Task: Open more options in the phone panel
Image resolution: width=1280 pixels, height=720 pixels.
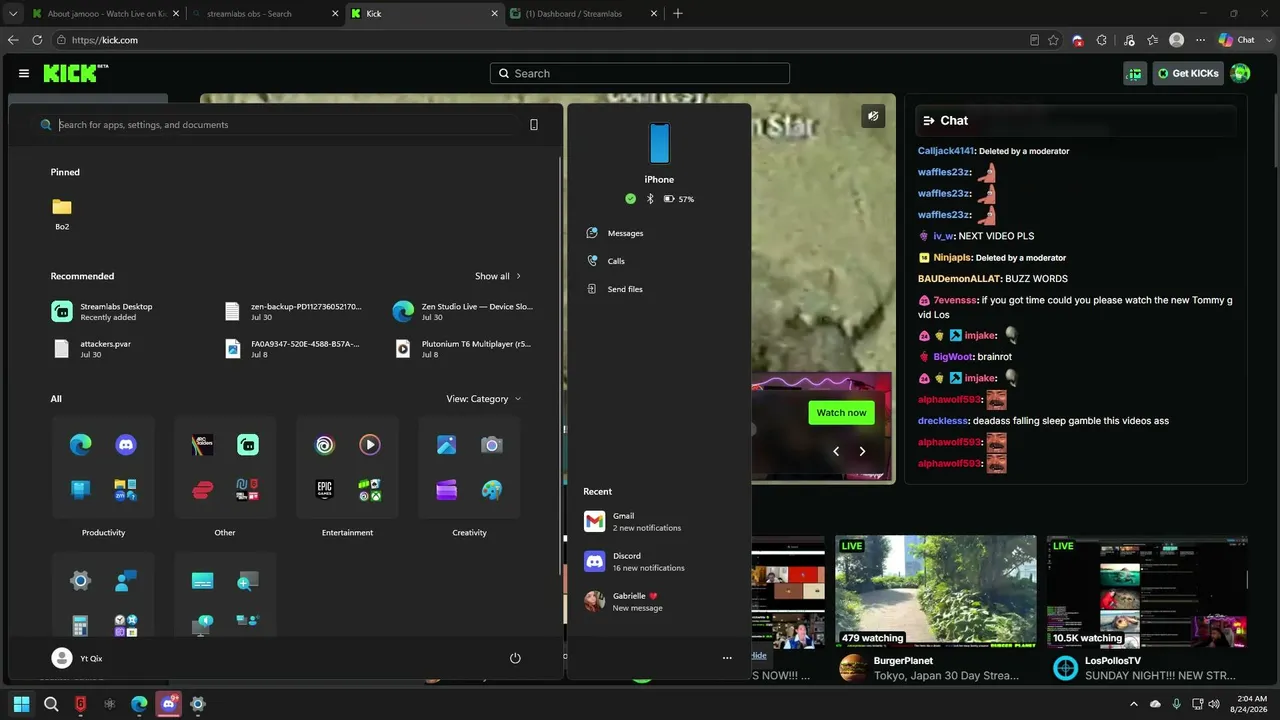Action: 727,658
